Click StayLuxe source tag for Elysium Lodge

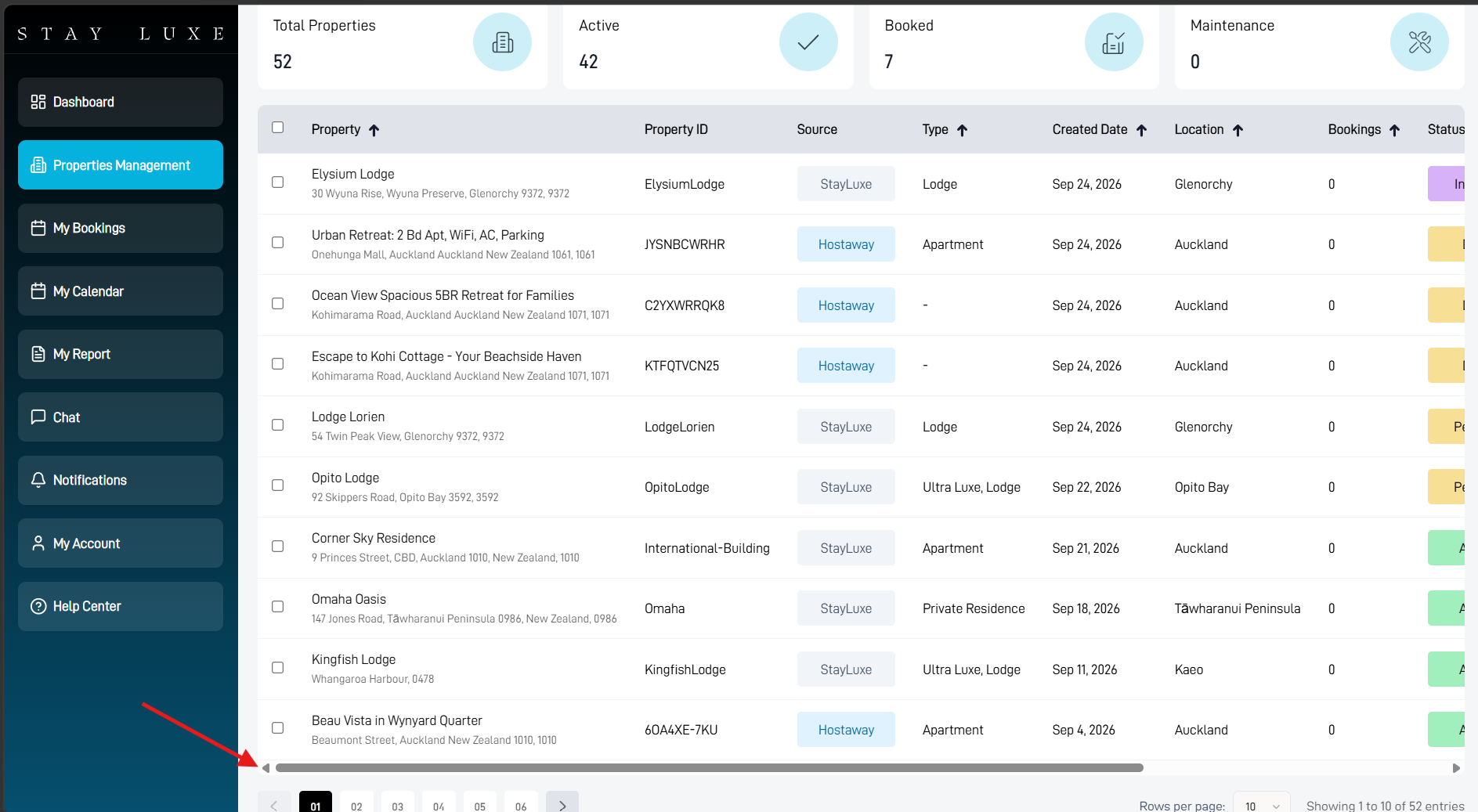point(846,184)
